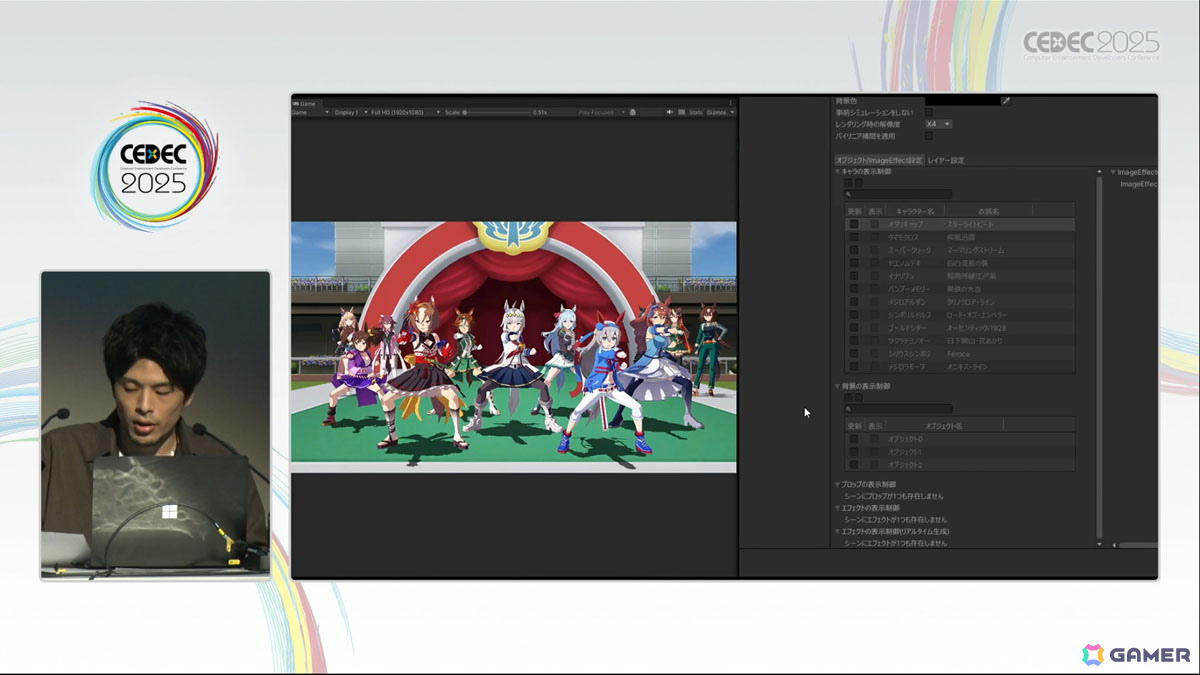Viewport: 1200px width, 675px height.
Task: Toggle the keyboard shortcuts icon in Game toolbar
Action: coord(681,112)
